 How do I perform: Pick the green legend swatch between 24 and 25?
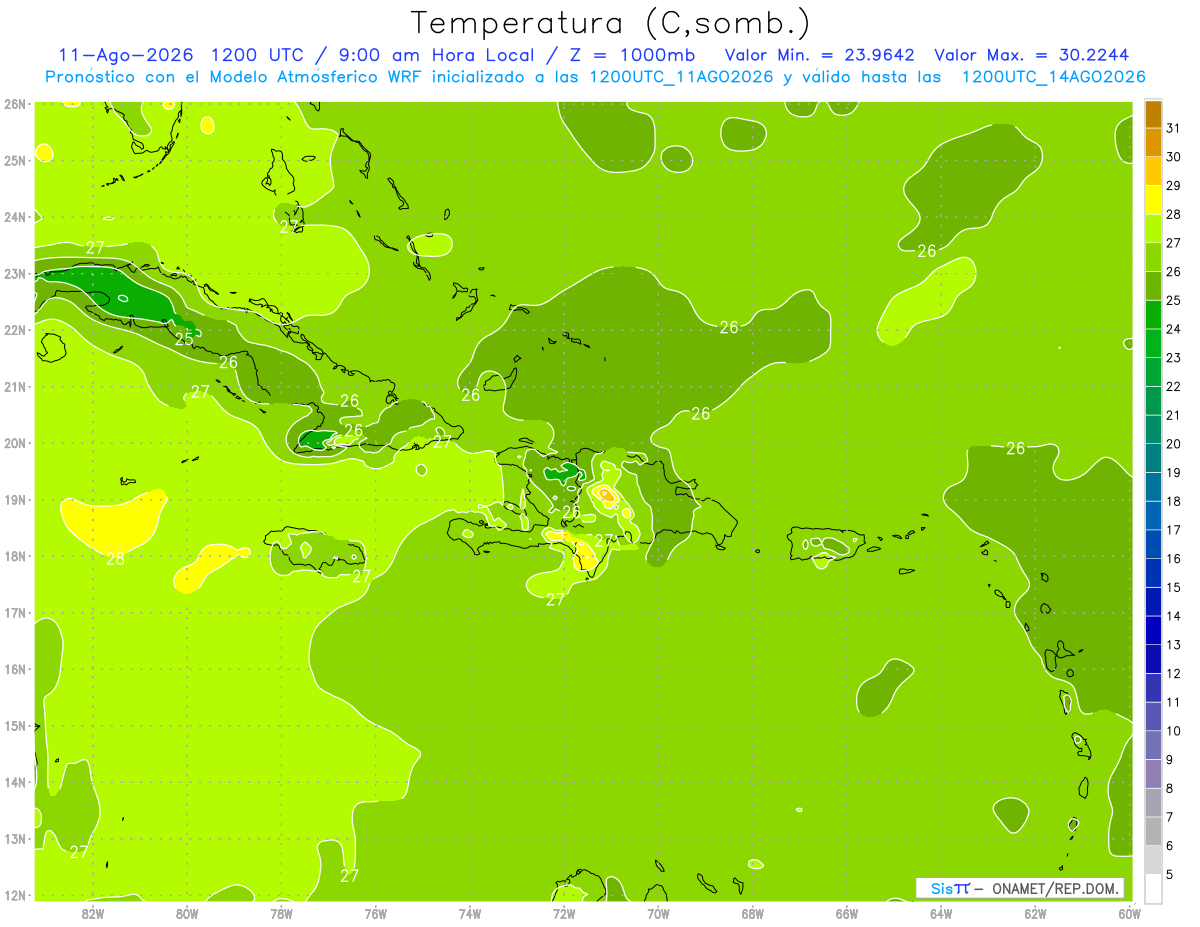coord(1153,315)
